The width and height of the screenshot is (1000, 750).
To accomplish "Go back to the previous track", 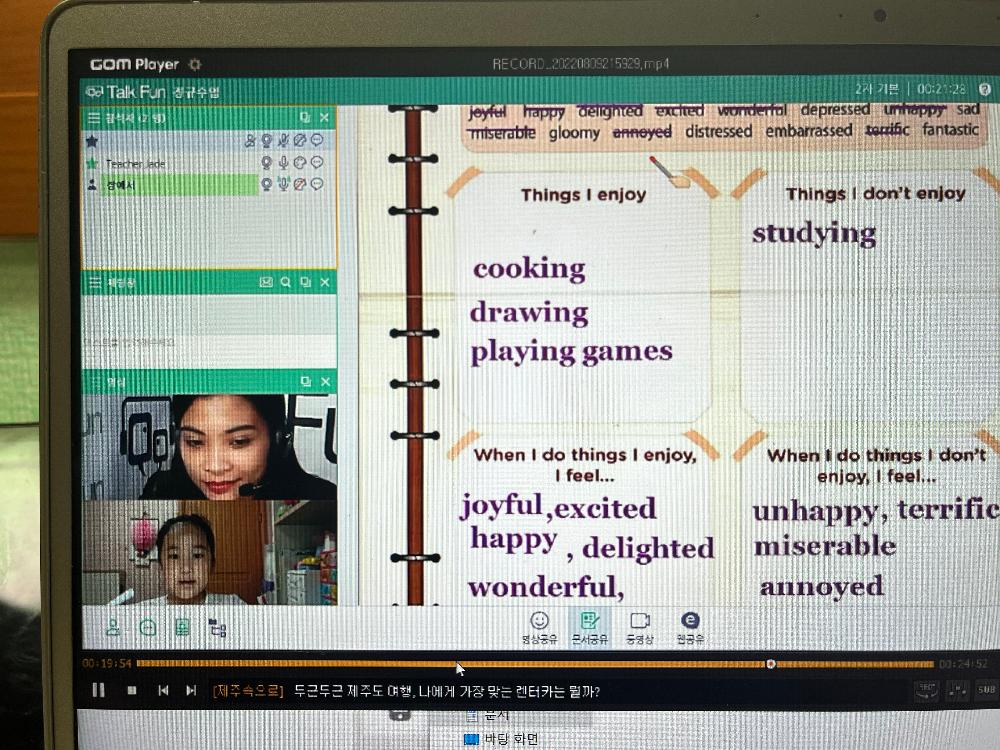I will coord(163,690).
